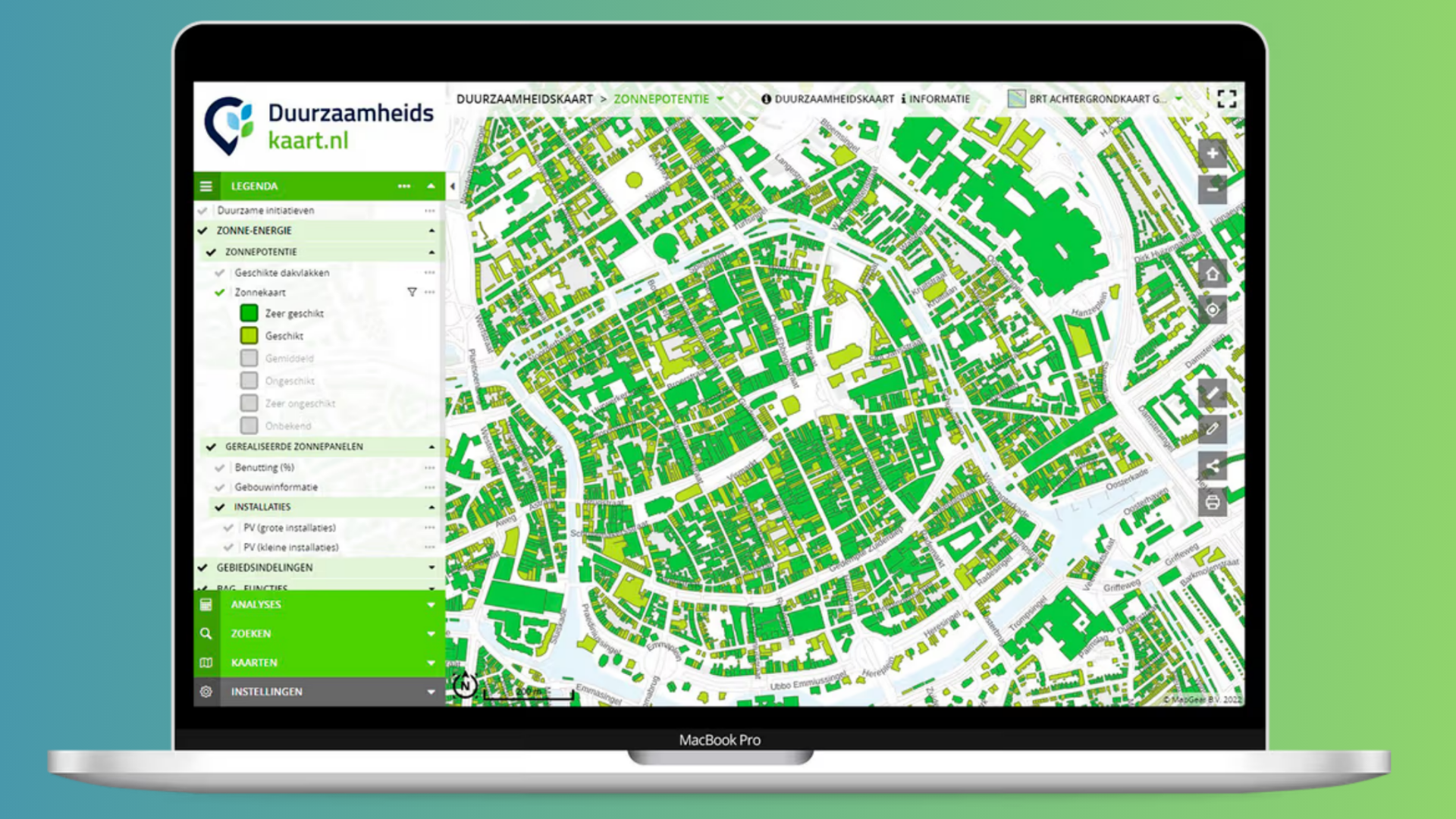Select the Gemiddeld grey swatch
The height and width of the screenshot is (819, 1456).
click(249, 358)
